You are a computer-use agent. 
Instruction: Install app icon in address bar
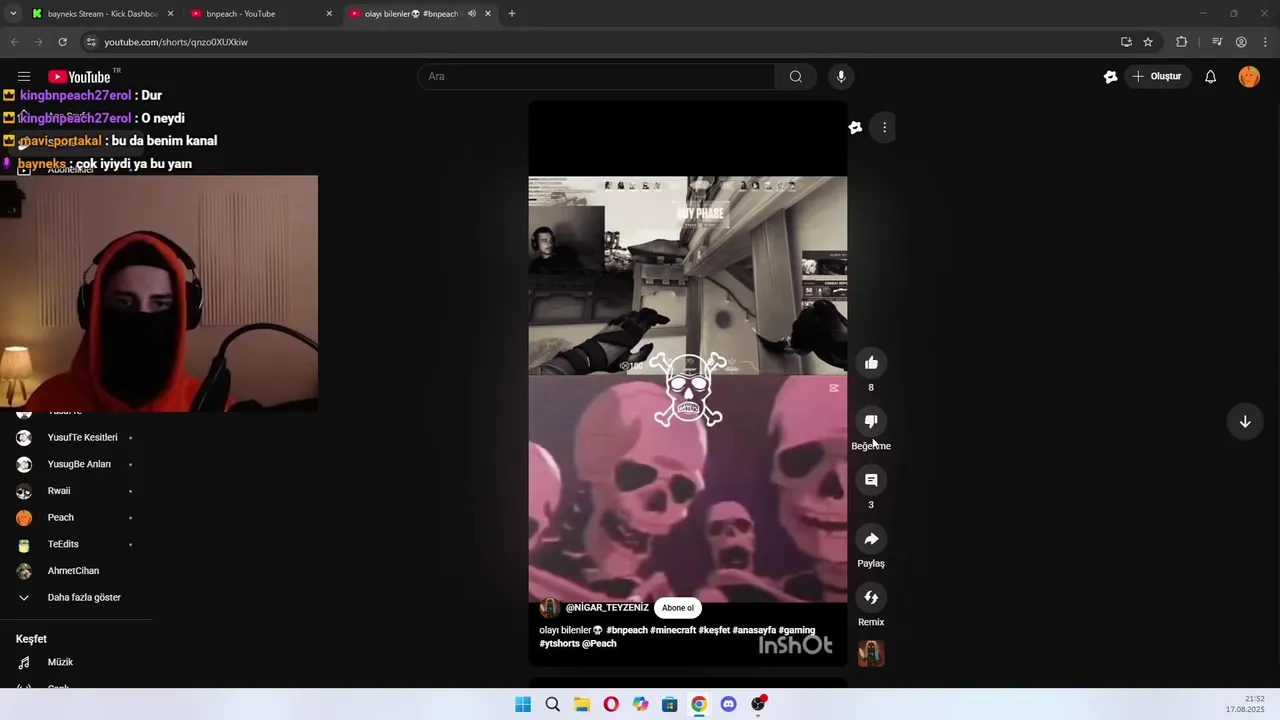point(1126,42)
